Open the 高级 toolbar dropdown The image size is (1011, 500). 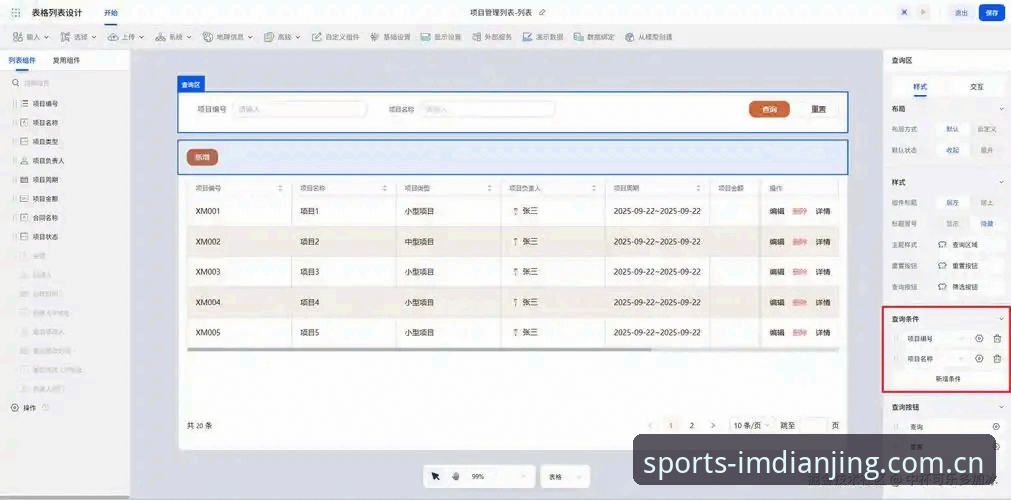coord(282,37)
